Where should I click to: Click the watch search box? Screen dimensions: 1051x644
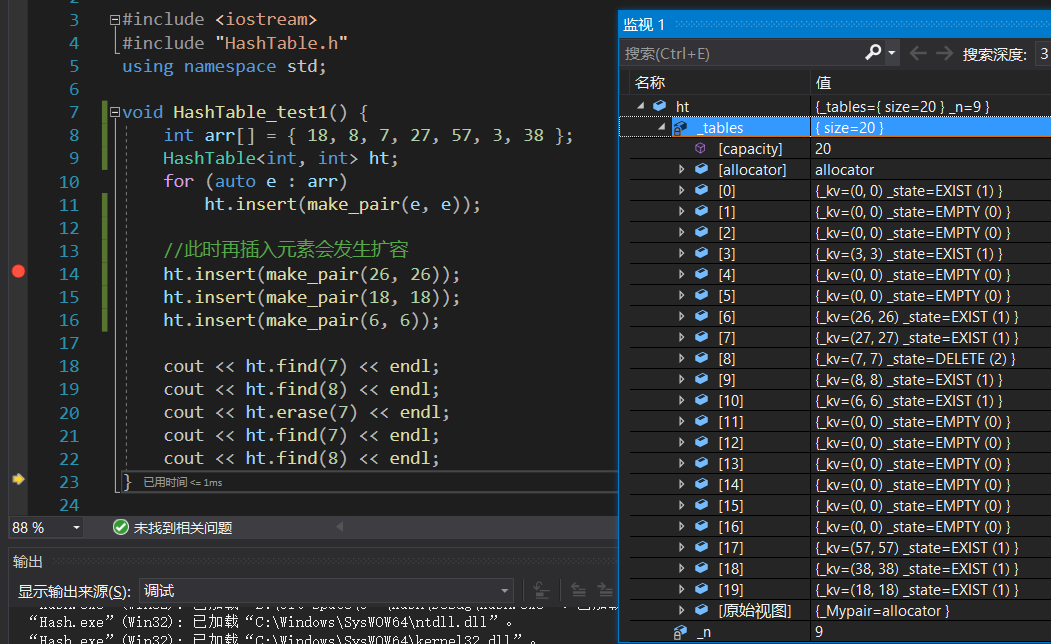[x=741, y=54]
